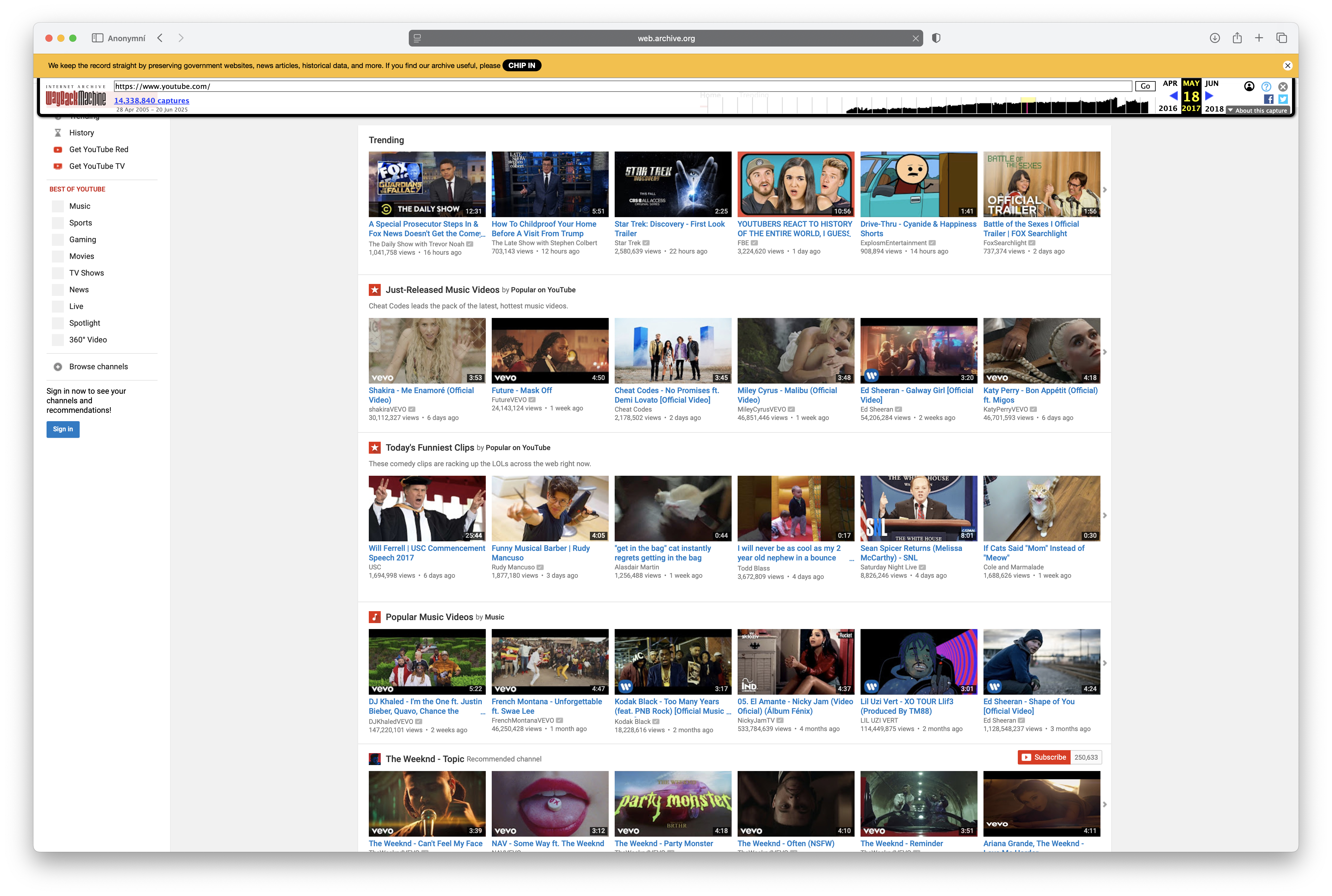Open Safari downloads icon
Screen dimensions: 1332x896
pos(1215,38)
